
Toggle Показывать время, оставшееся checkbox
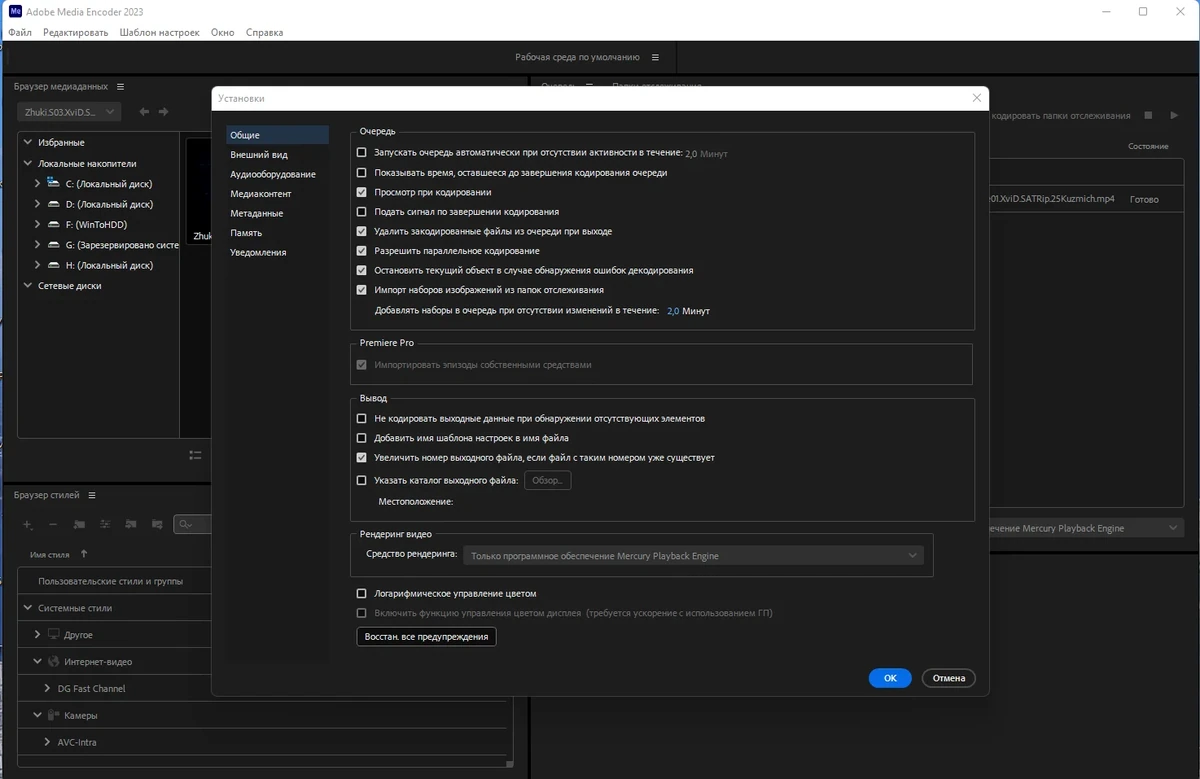(362, 173)
